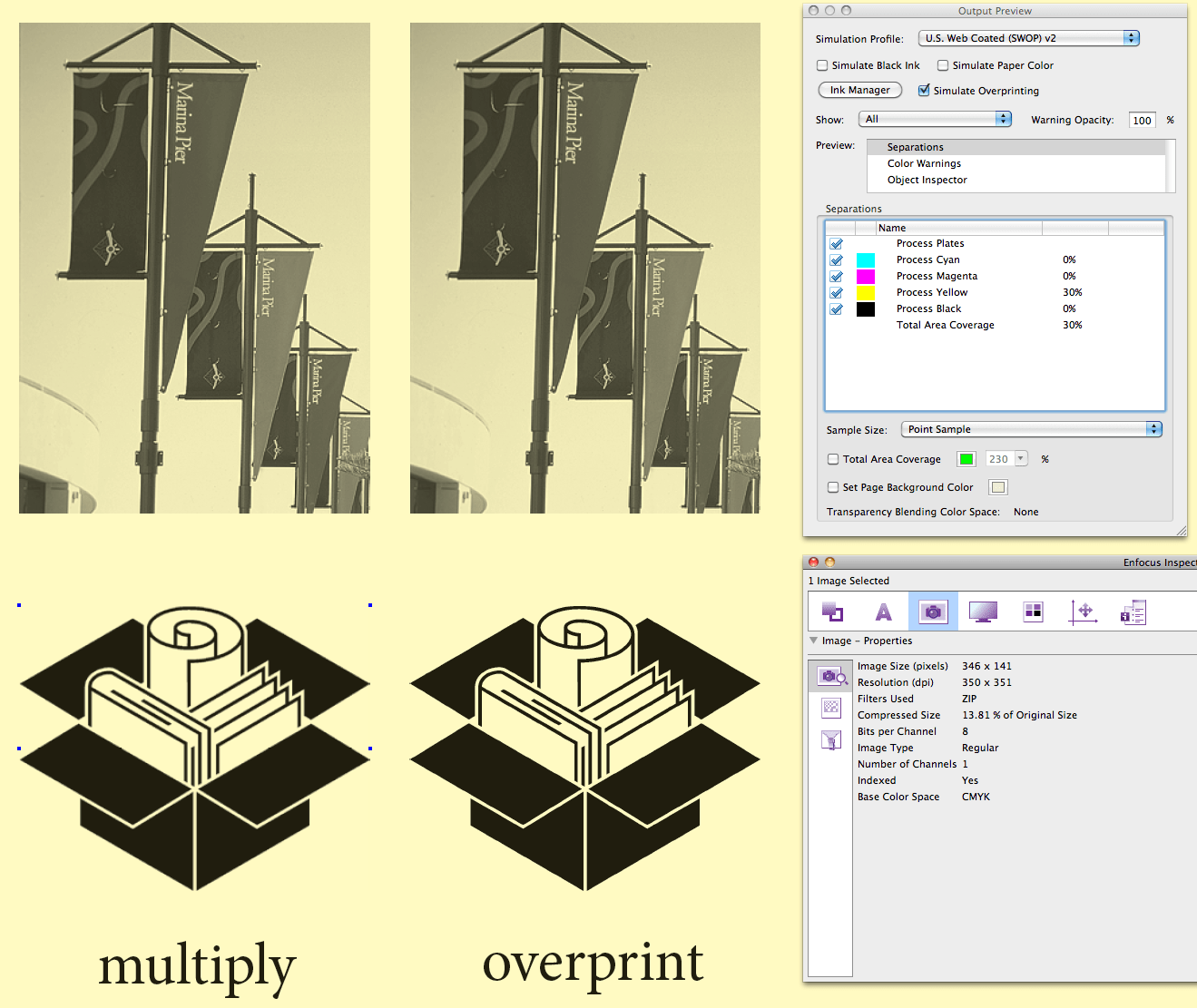Open the Position axes category icon
This screenshot has height=1008, width=1197.
tap(1084, 612)
